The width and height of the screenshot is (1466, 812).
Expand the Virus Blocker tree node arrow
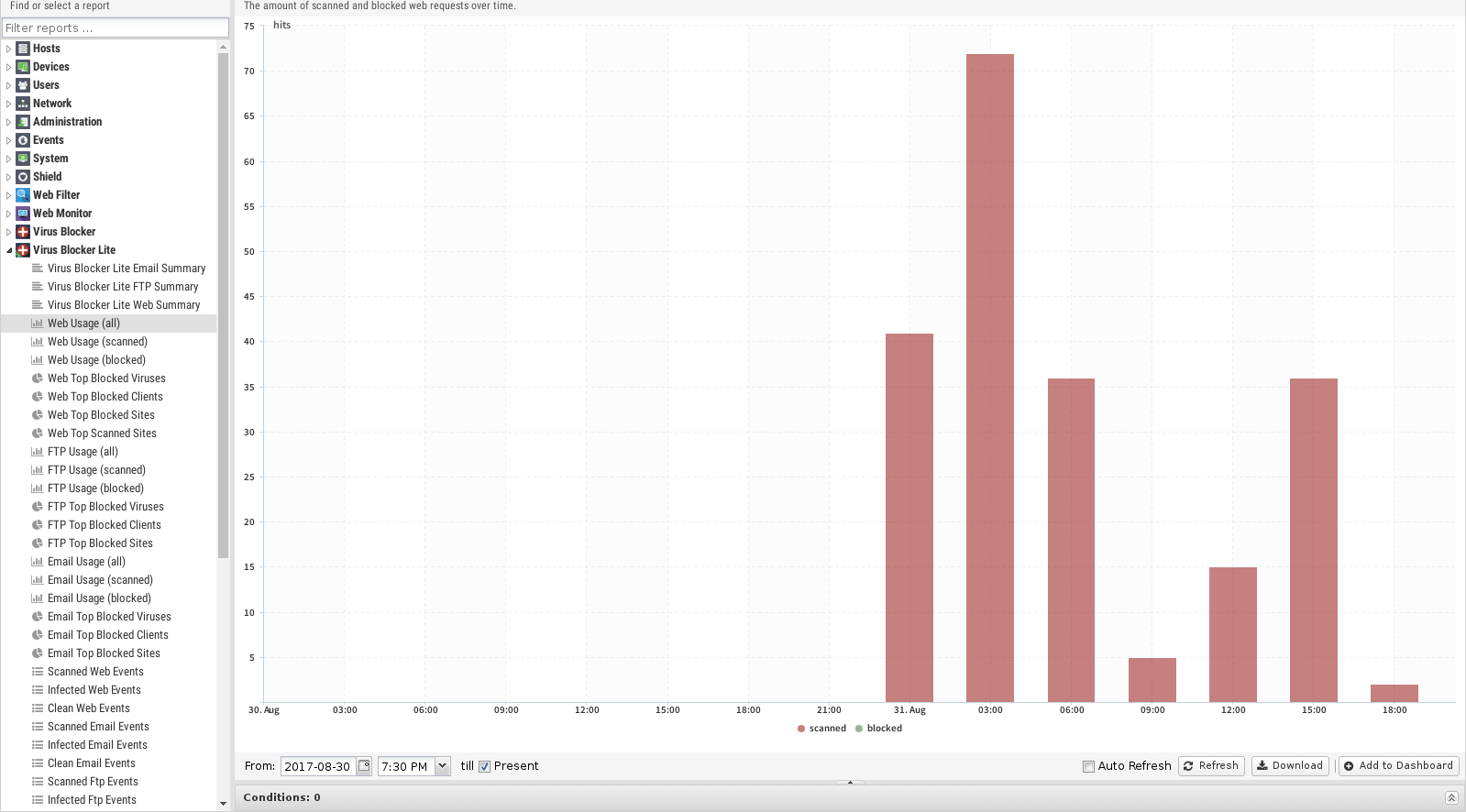pyautogui.click(x=9, y=232)
